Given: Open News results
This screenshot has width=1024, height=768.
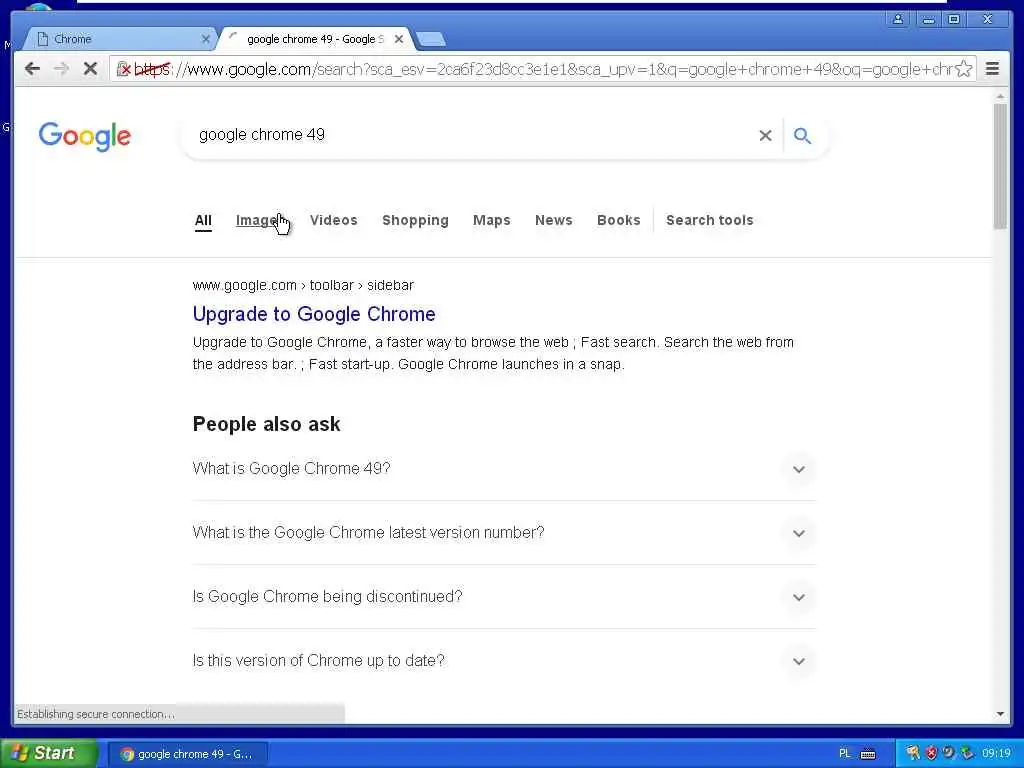Looking at the screenshot, I should coord(554,221).
